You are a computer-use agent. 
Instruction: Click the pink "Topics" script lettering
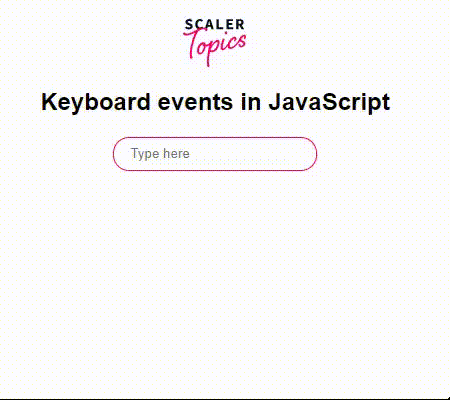coord(215,48)
